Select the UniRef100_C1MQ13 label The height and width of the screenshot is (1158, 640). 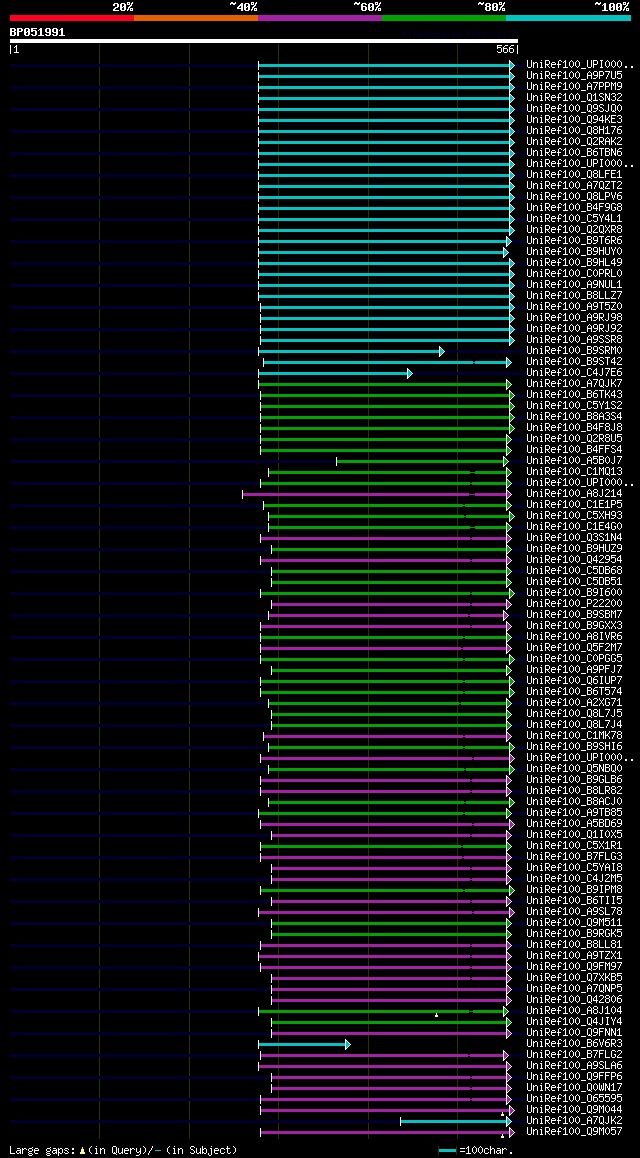(574, 471)
